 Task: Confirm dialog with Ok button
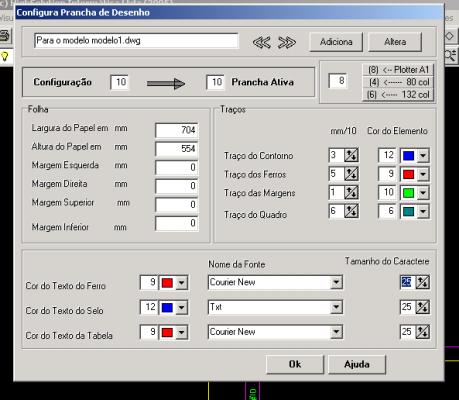point(295,364)
